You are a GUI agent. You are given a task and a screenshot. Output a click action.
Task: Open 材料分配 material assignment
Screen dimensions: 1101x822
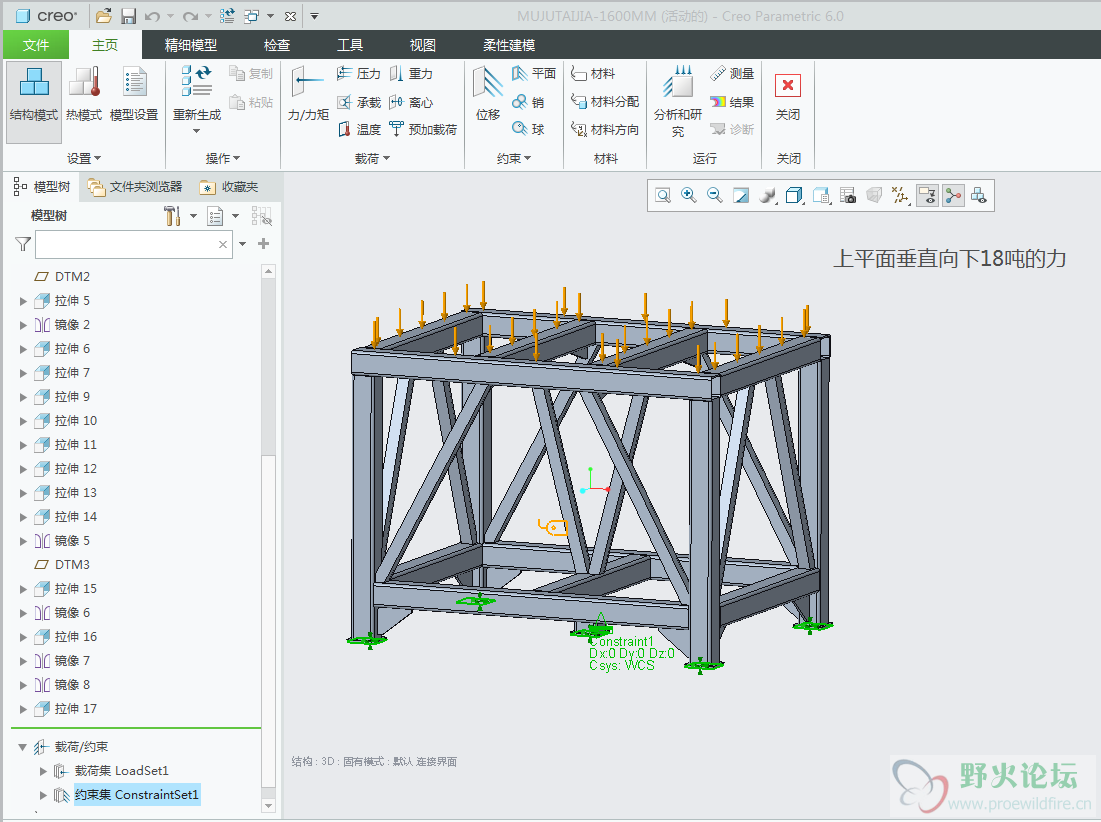[x=605, y=102]
